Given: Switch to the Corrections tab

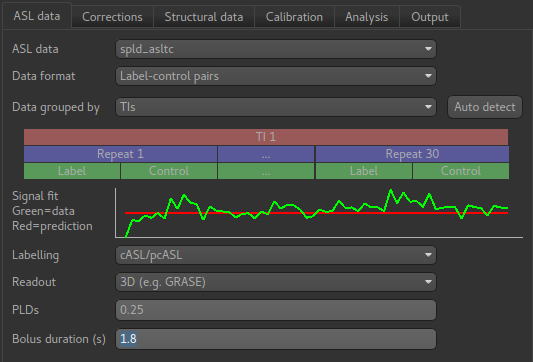Looking at the screenshot, I should 112,17.
